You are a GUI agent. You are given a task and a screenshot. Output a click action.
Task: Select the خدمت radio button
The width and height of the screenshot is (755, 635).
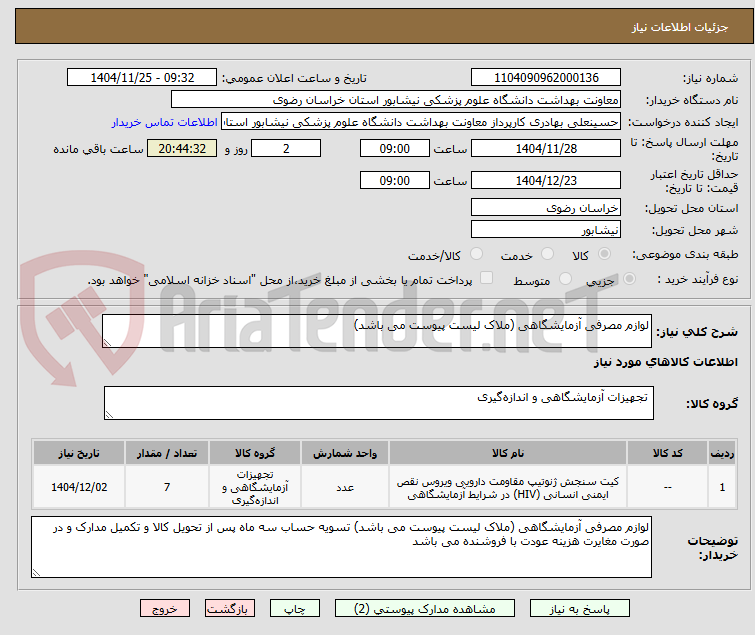(x=547, y=254)
